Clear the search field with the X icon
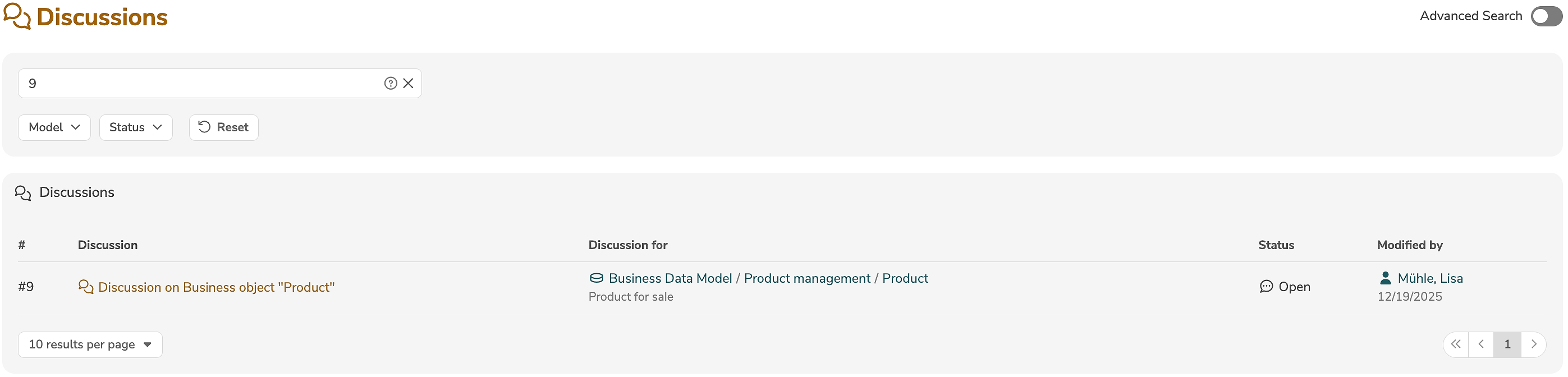 (409, 83)
